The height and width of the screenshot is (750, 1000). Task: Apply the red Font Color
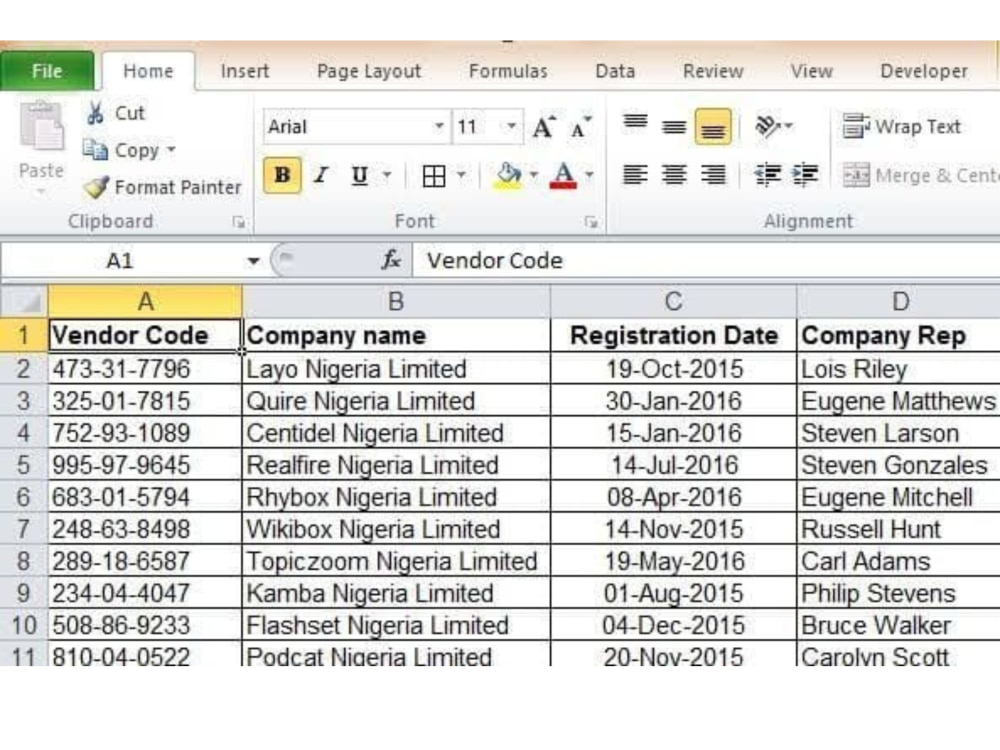click(563, 175)
